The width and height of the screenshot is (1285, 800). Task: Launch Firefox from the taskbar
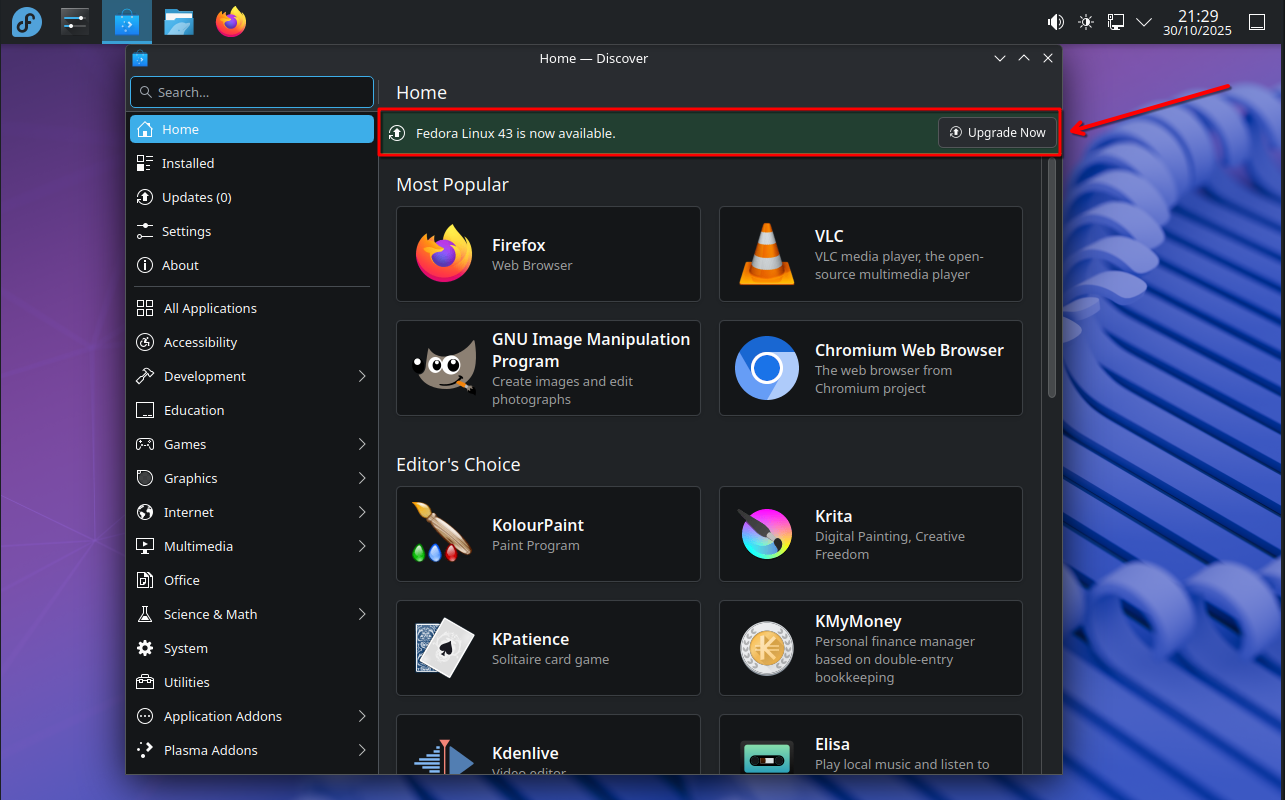[230, 21]
